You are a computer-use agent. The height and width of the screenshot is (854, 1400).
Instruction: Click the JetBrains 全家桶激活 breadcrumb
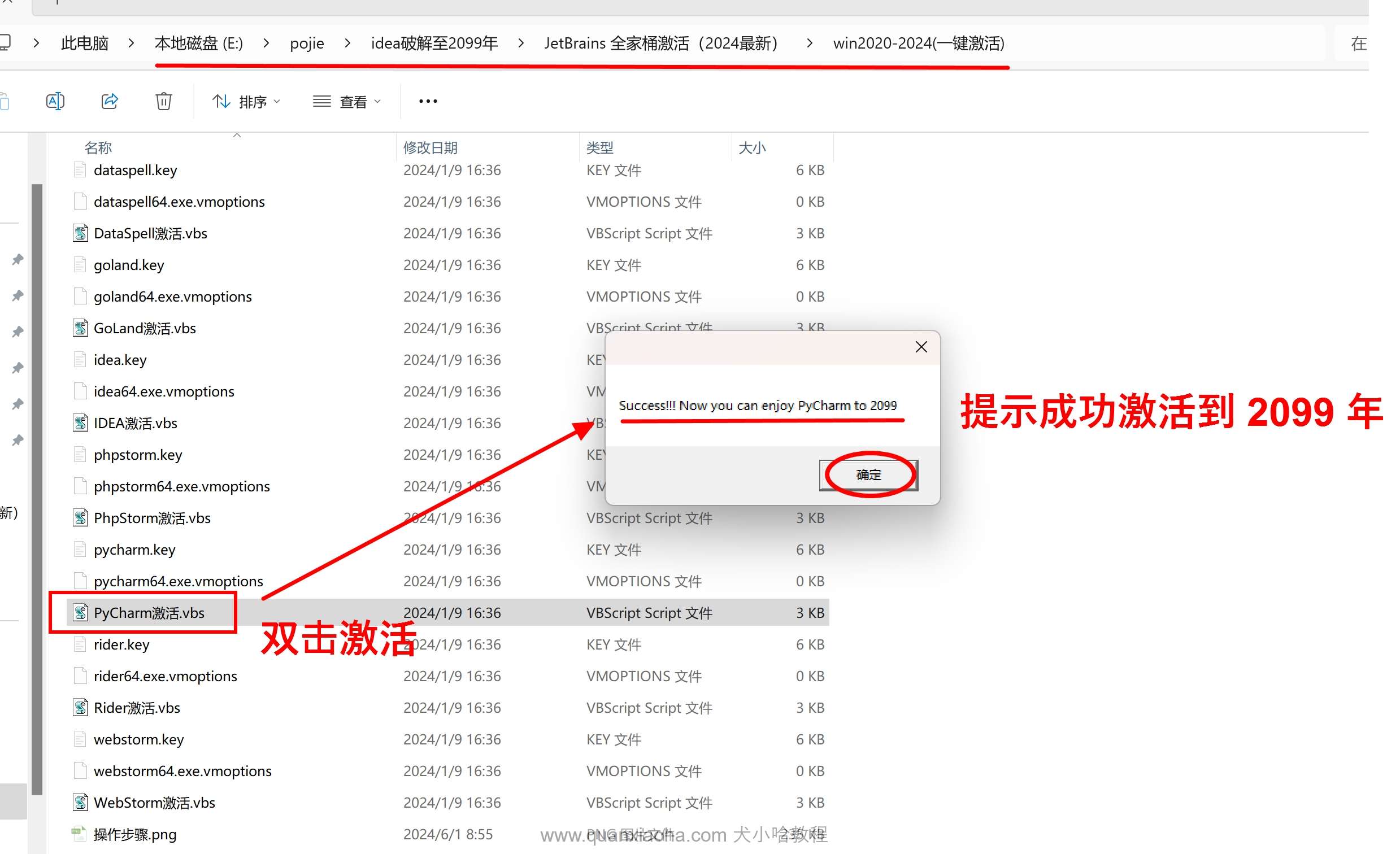(661, 43)
